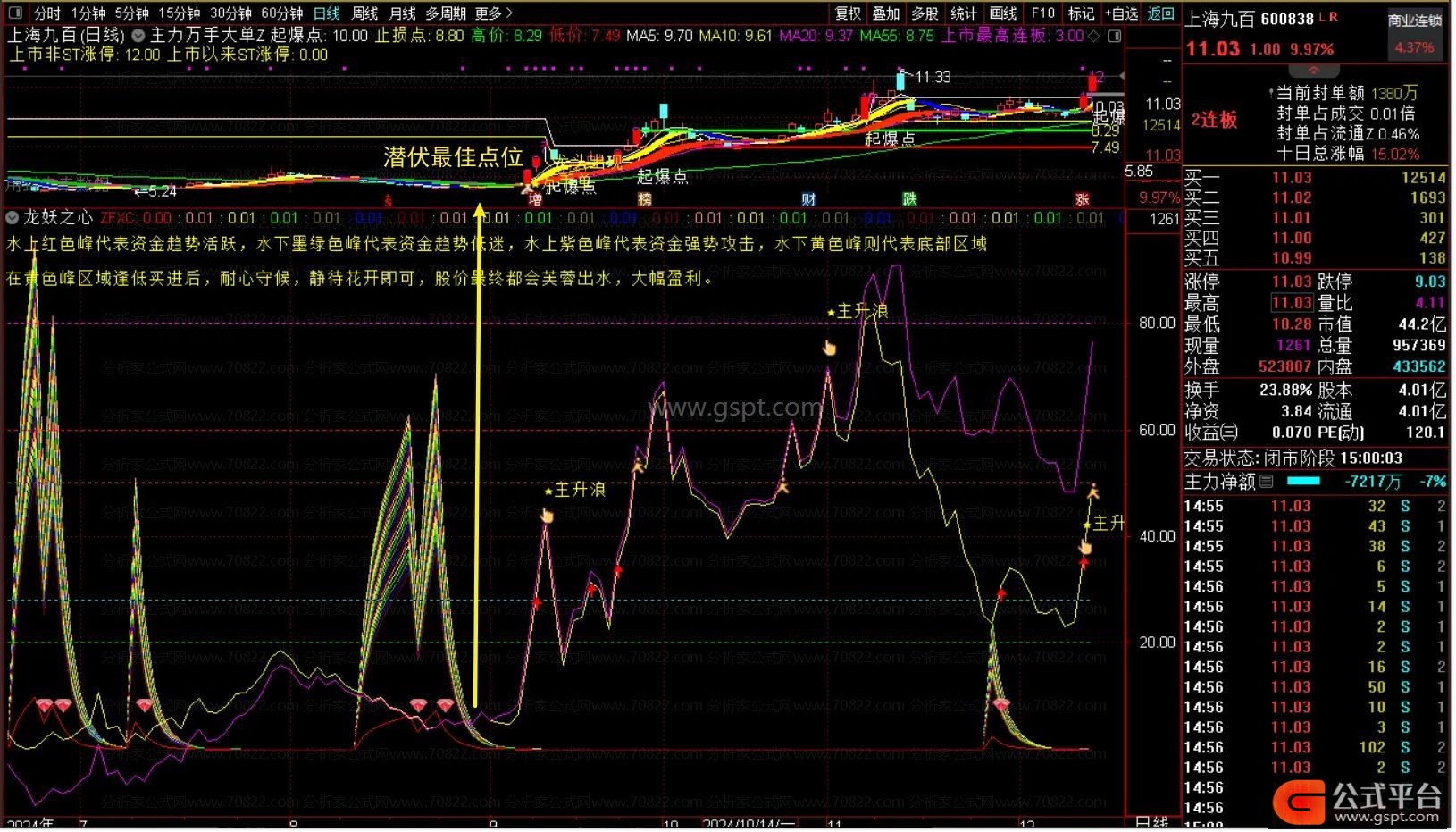
Task: Expand the 更多 periods menu
Action: pyautogui.click(x=494, y=13)
